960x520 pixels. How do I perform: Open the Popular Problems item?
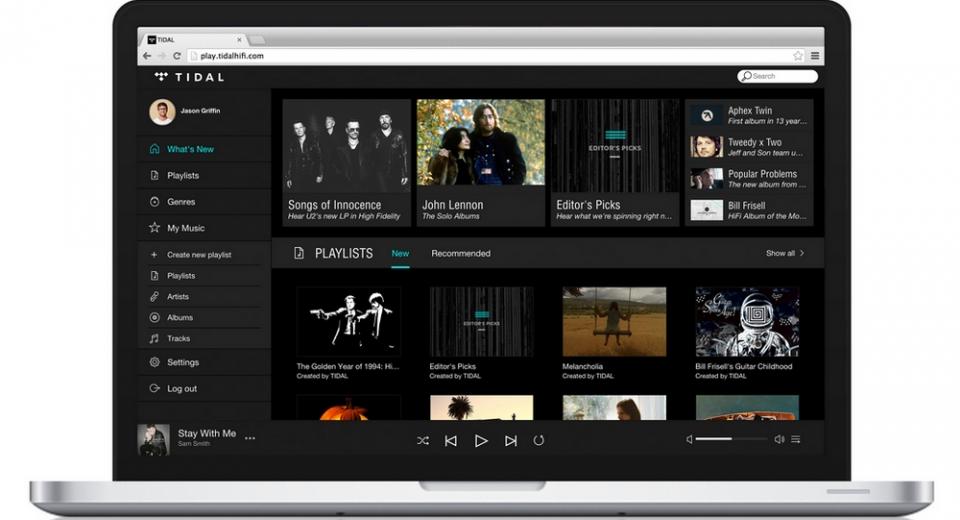pyautogui.click(x=749, y=179)
